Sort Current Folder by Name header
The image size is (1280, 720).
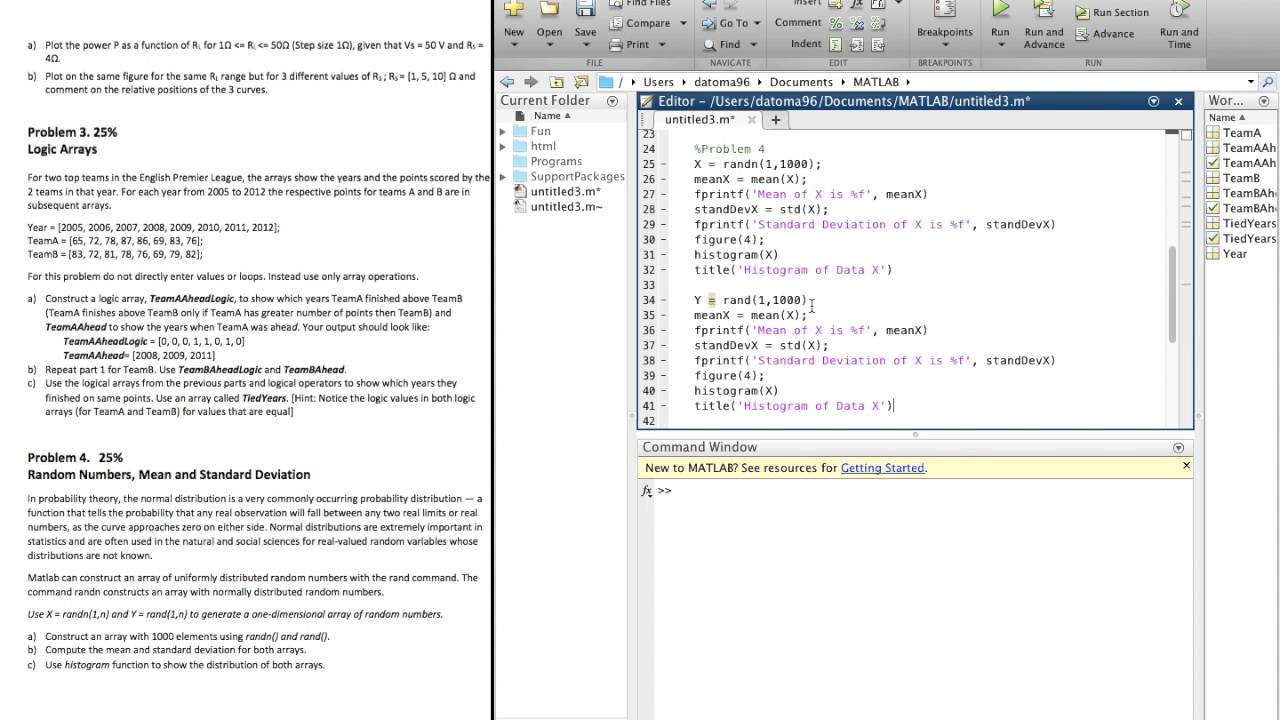552,116
